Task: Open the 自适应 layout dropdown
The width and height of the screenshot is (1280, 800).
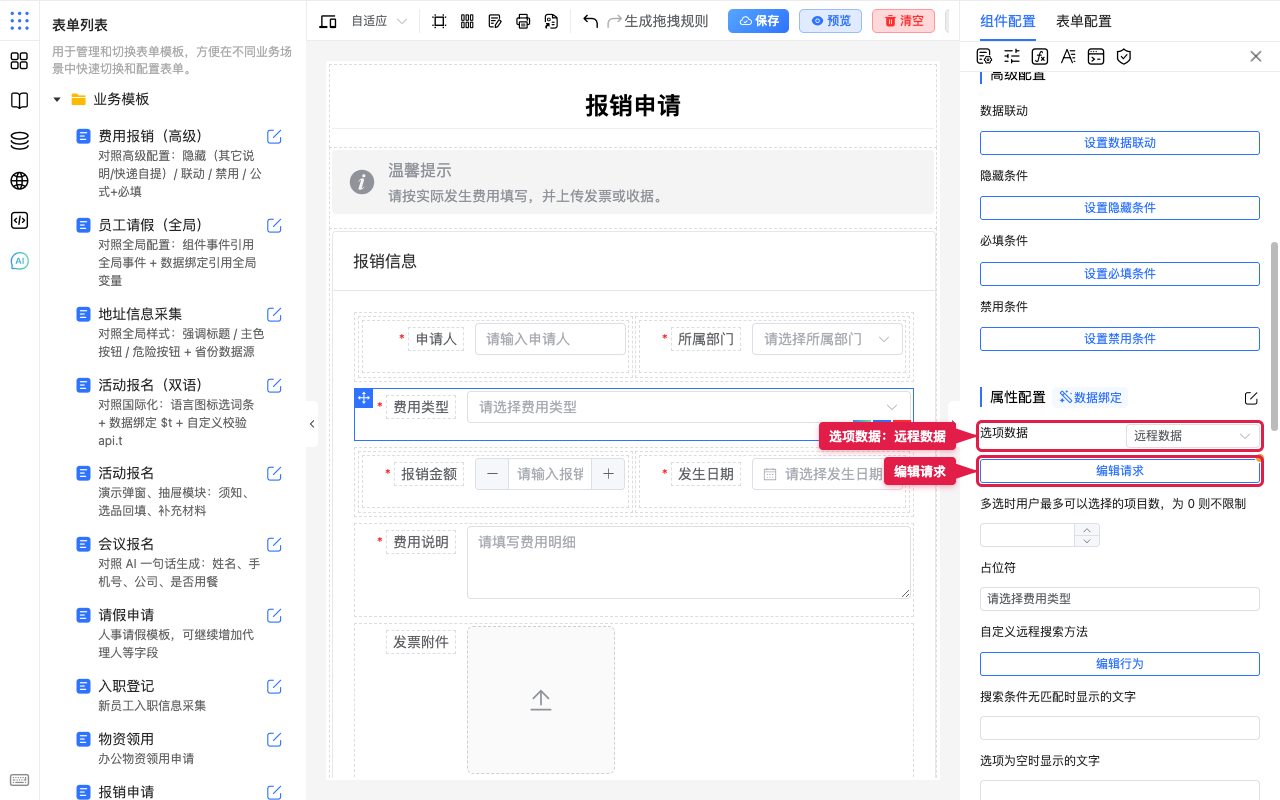Action: 379,21
